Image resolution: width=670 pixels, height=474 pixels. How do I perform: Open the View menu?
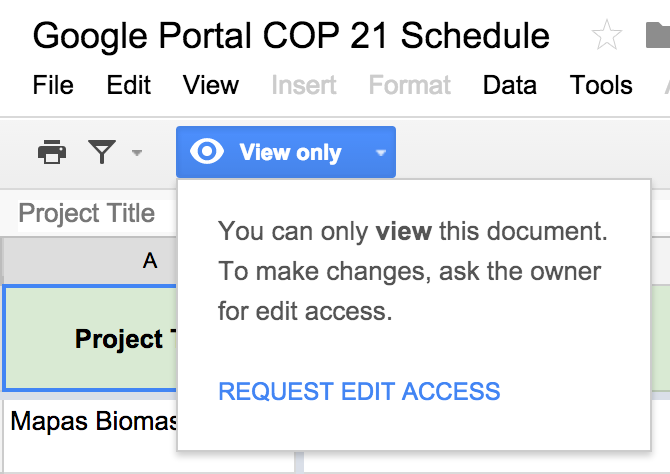[211, 85]
